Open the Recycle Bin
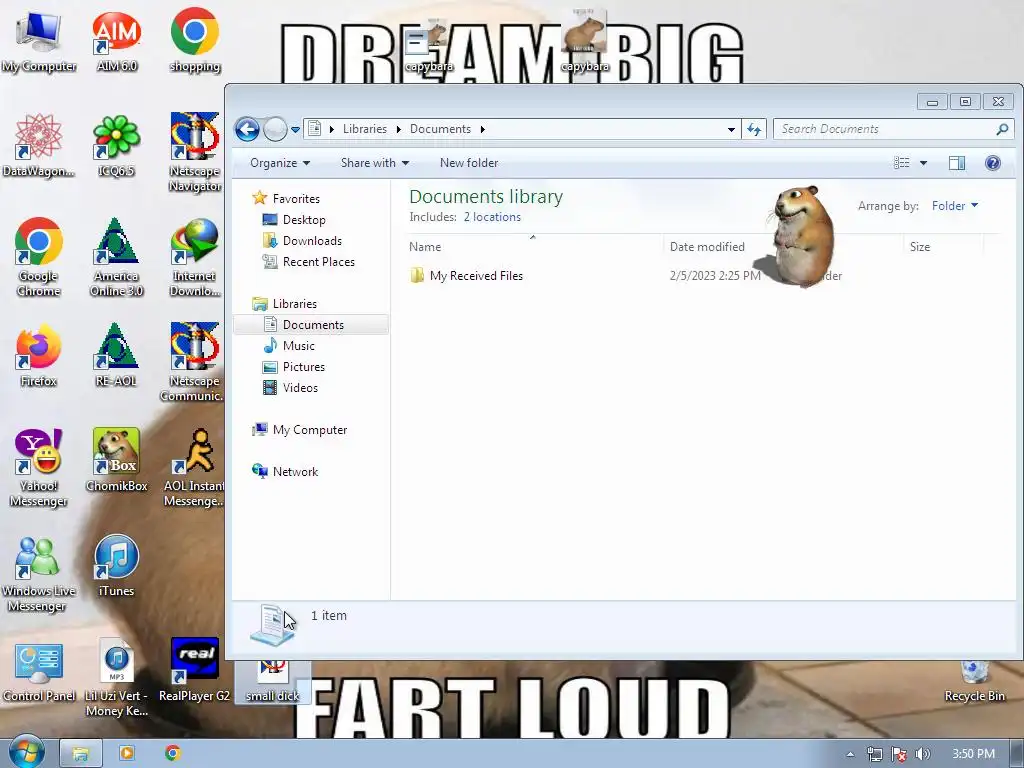This screenshot has height=768, width=1024. coord(974,679)
